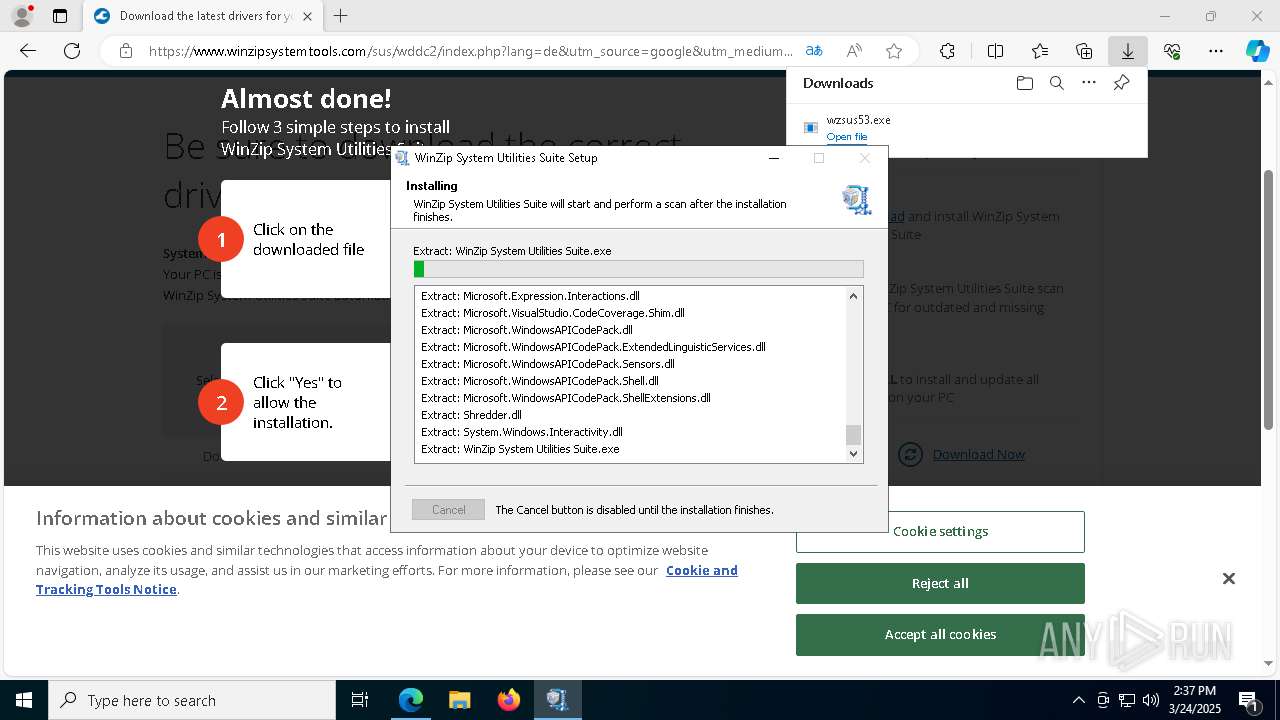Click the disabled Cancel button in setup

448,510
